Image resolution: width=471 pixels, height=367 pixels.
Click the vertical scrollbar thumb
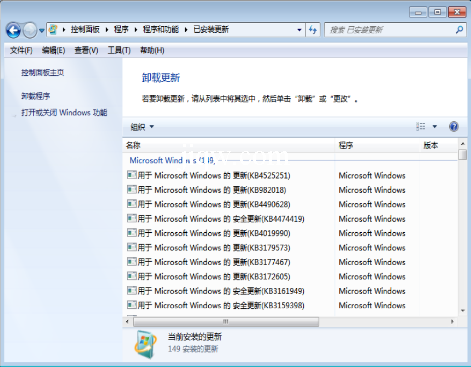[x=463, y=155]
